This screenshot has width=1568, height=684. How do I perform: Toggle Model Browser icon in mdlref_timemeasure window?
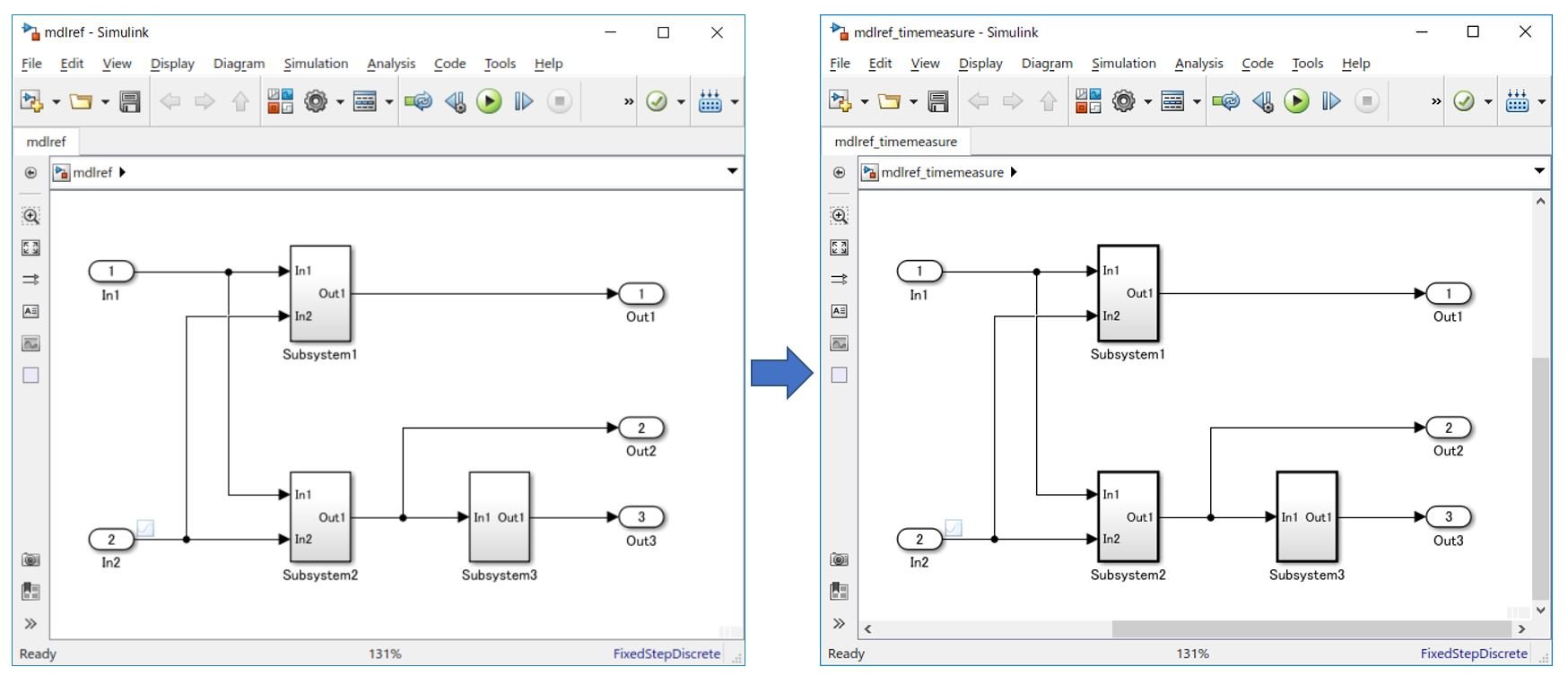839,592
